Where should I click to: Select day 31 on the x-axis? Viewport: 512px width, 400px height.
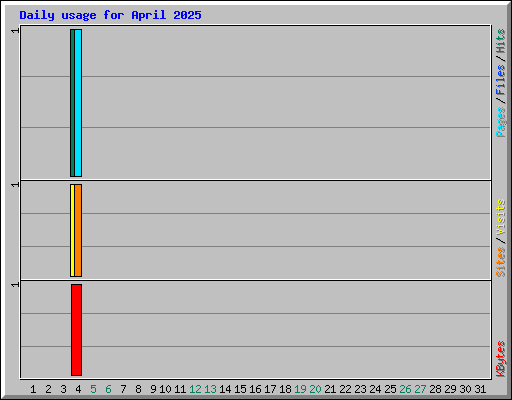(480, 389)
